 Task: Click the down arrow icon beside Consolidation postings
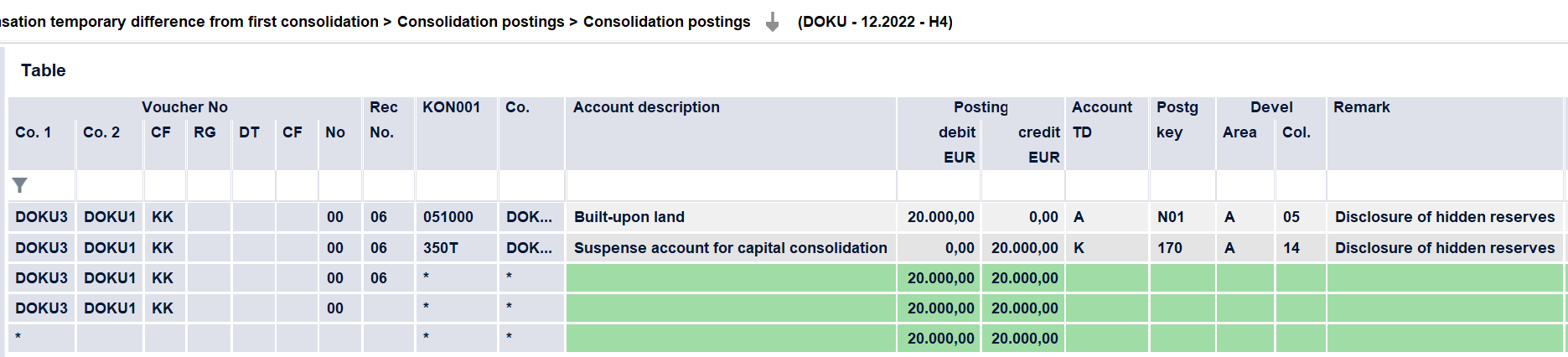coord(773,23)
